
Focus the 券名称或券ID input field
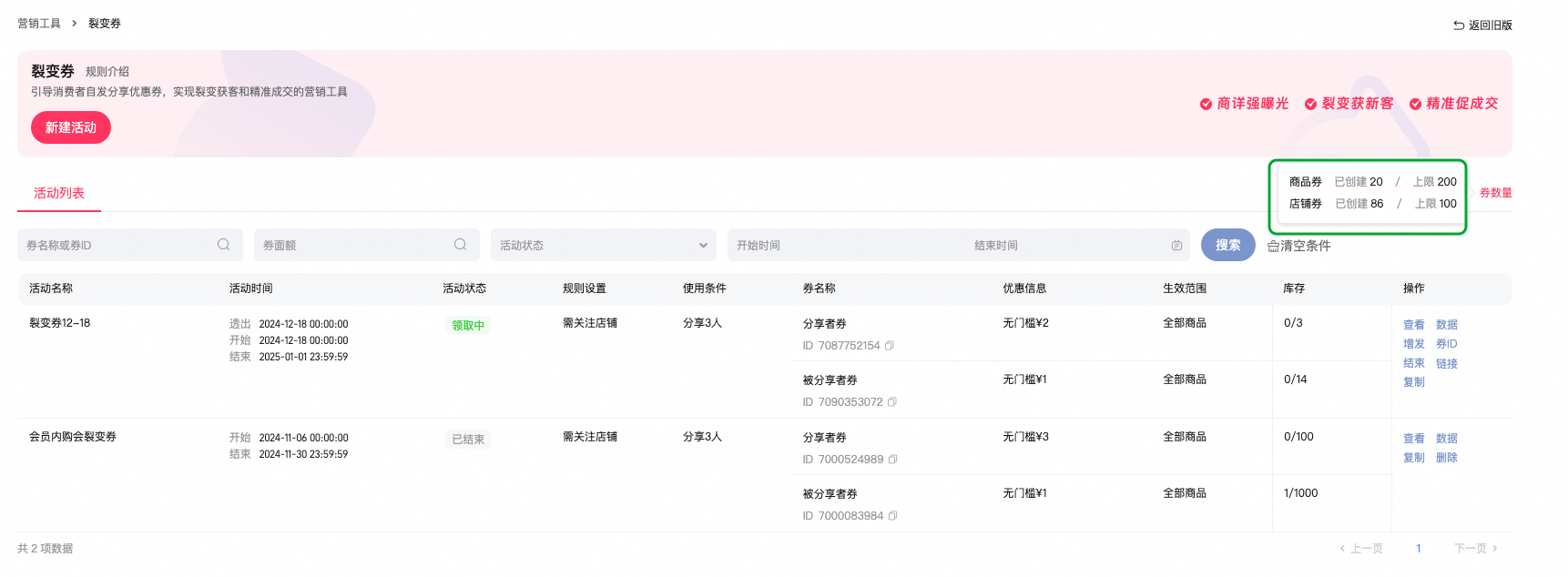click(x=130, y=245)
